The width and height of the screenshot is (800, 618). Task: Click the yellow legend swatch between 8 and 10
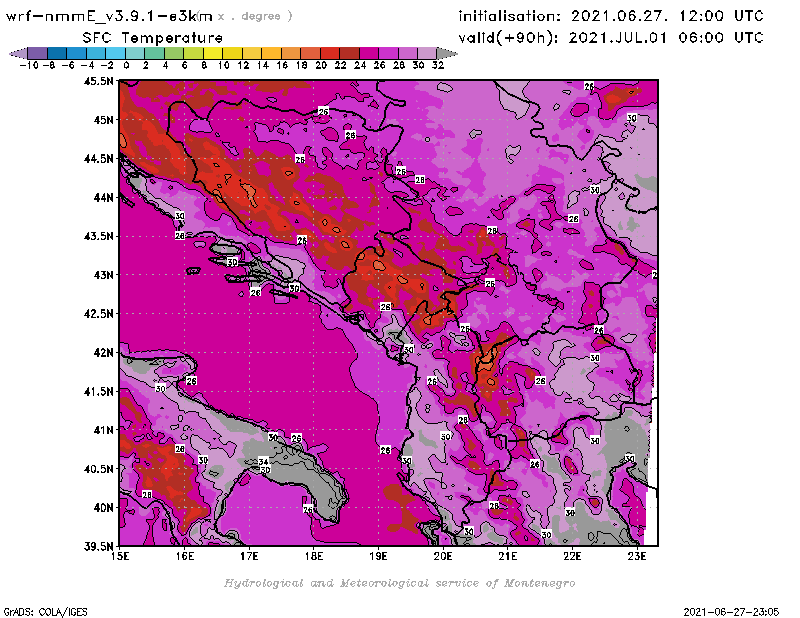coord(213,53)
